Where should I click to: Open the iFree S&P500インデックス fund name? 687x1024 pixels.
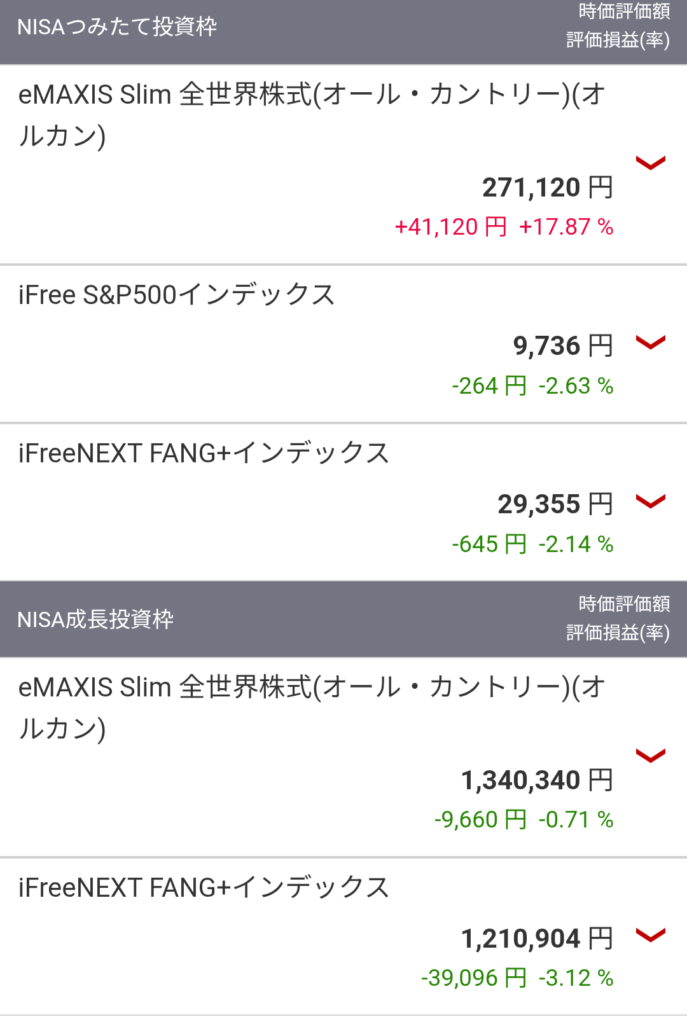tap(176, 294)
